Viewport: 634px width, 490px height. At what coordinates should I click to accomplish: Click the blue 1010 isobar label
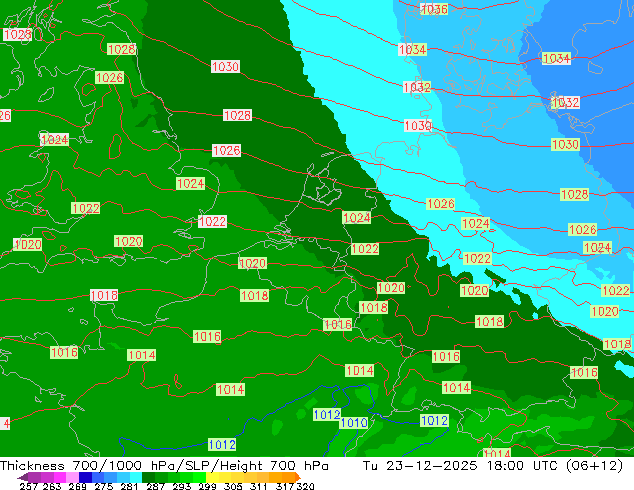(354, 423)
